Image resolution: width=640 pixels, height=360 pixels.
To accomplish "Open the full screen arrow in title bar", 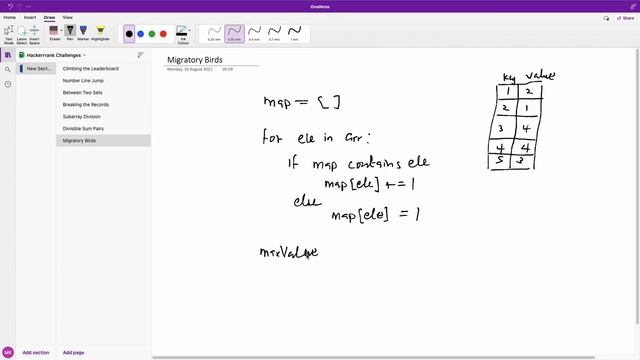I will (633, 6).
